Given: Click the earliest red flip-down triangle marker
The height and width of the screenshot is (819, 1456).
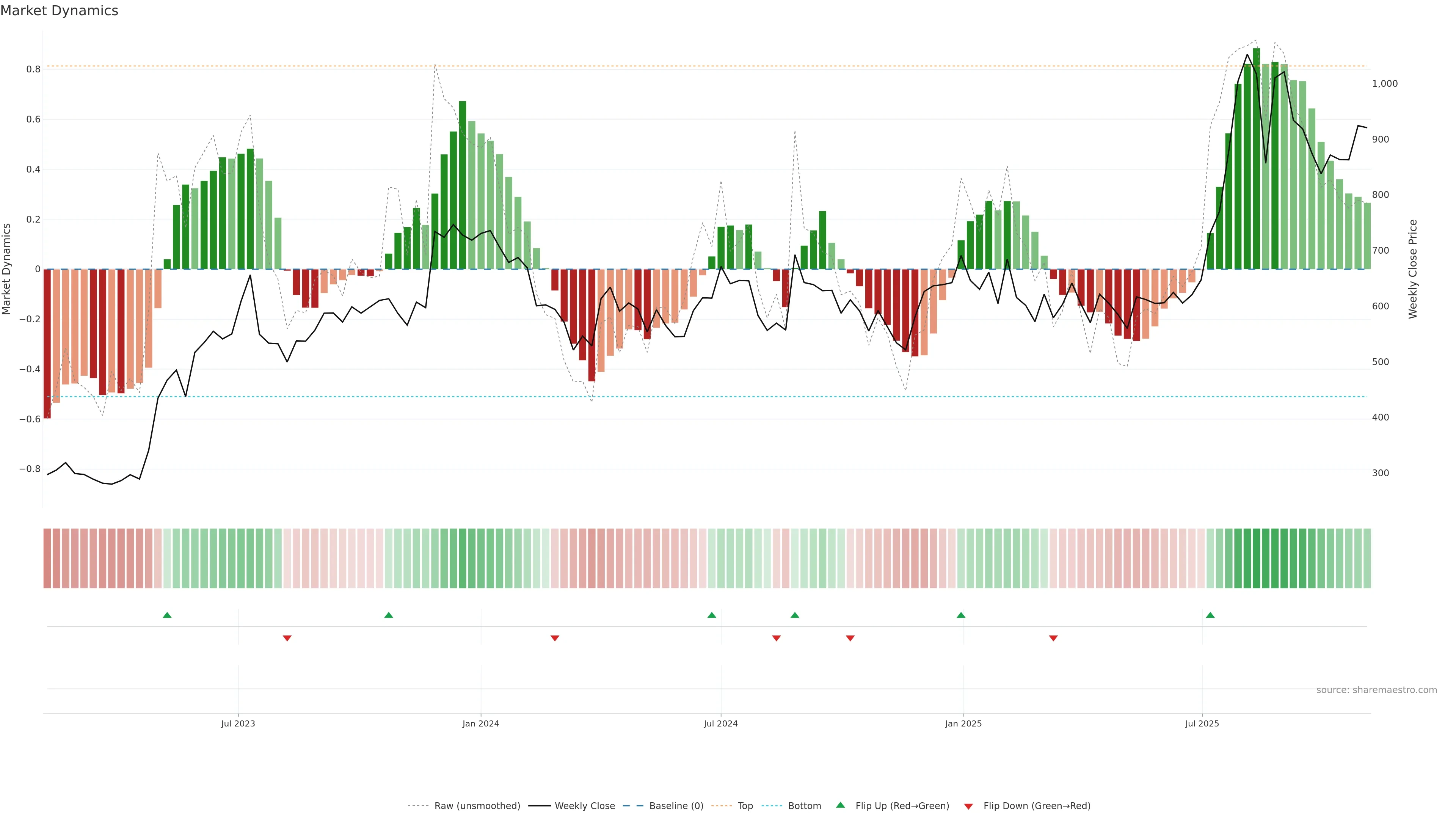Looking at the screenshot, I should 287,638.
